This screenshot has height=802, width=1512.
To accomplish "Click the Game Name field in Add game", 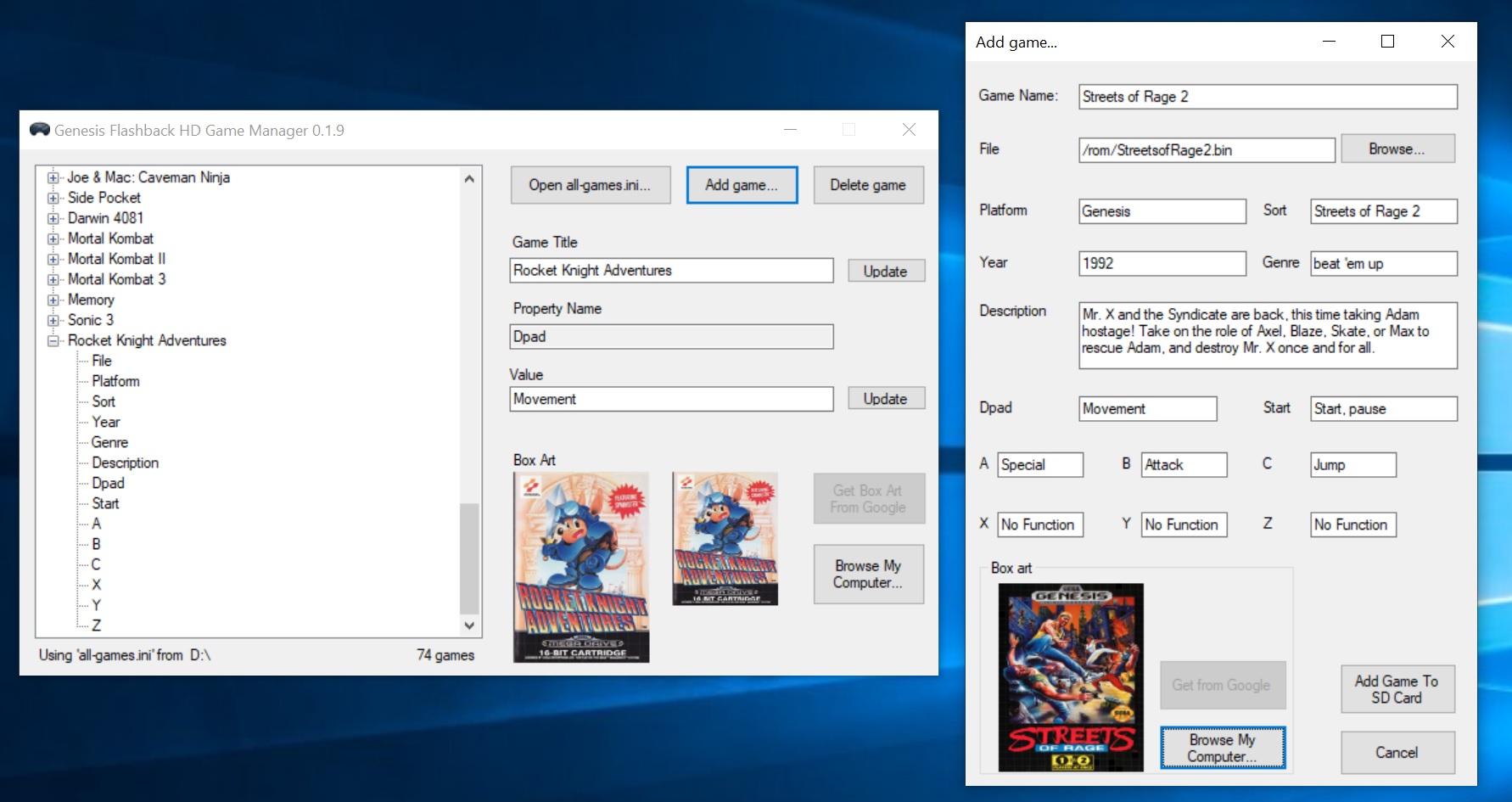I will 1268,97.
